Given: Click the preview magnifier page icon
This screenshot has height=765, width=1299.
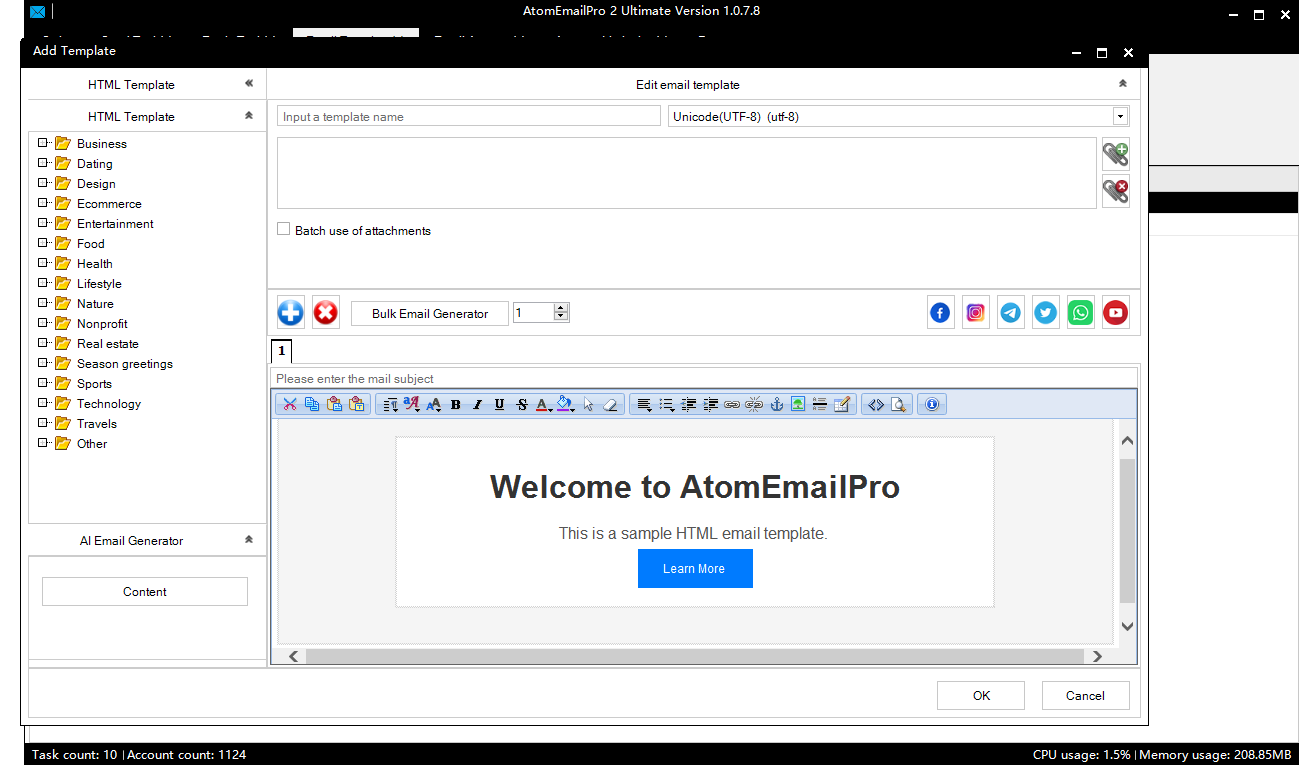Looking at the screenshot, I should point(898,404).
